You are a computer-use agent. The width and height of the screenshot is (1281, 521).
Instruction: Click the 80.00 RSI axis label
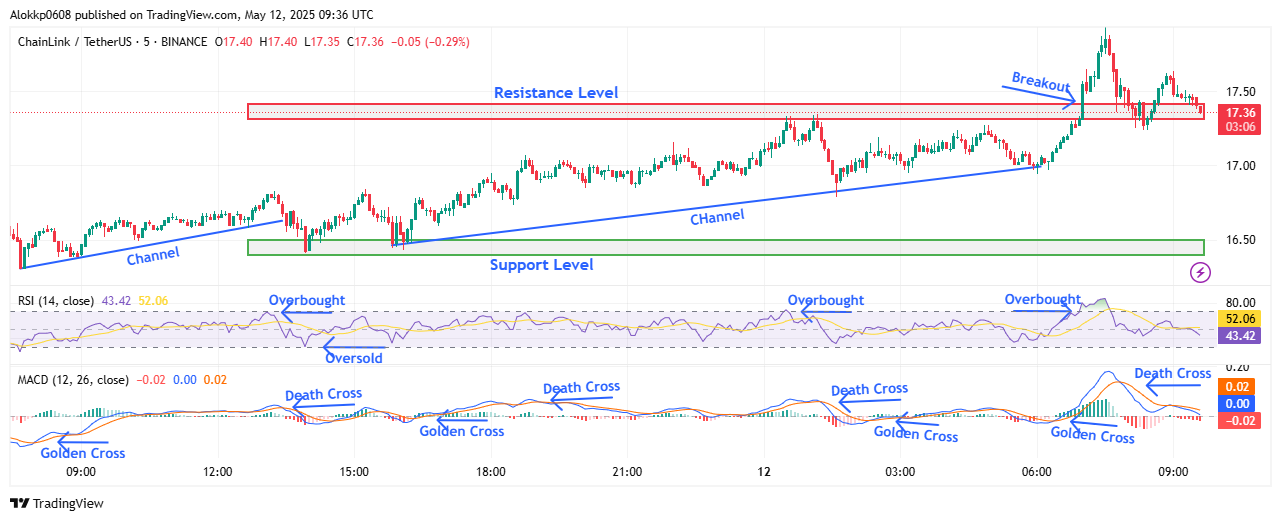1242,302
